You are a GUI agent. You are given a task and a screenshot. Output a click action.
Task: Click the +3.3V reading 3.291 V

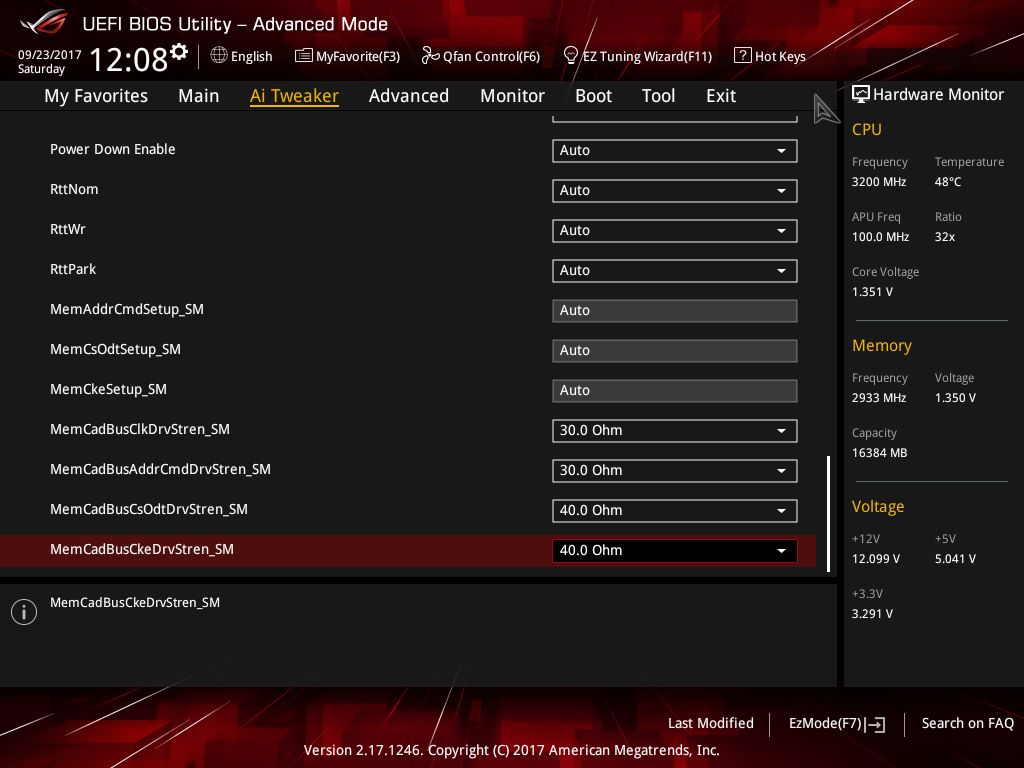click(872, 614)
